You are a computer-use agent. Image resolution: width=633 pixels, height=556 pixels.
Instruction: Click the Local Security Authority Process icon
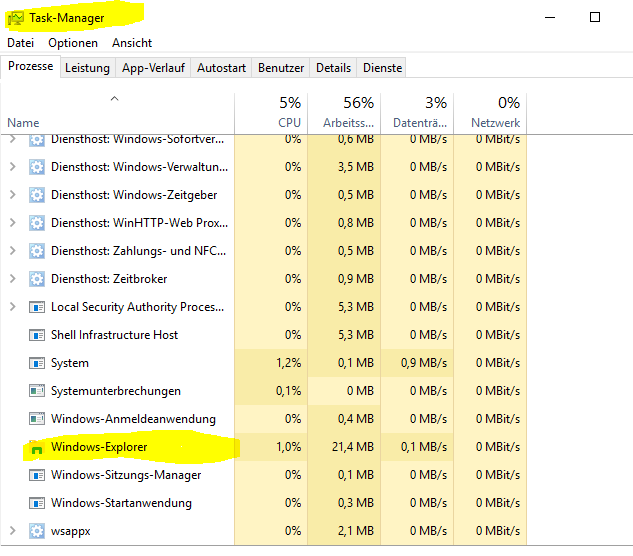(x=37, y=307)
